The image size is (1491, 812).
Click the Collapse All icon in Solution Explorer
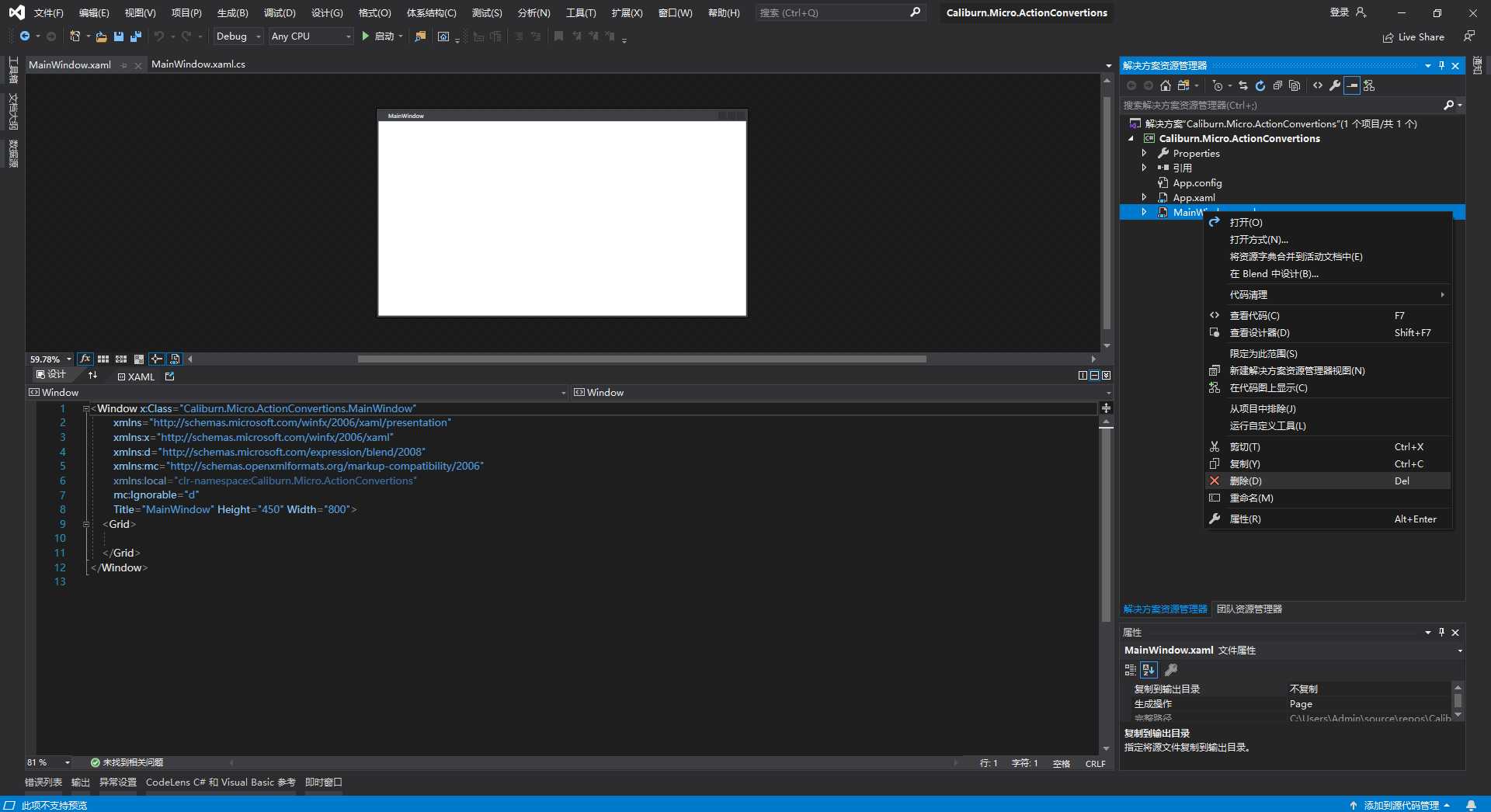tap(1277, 86)
